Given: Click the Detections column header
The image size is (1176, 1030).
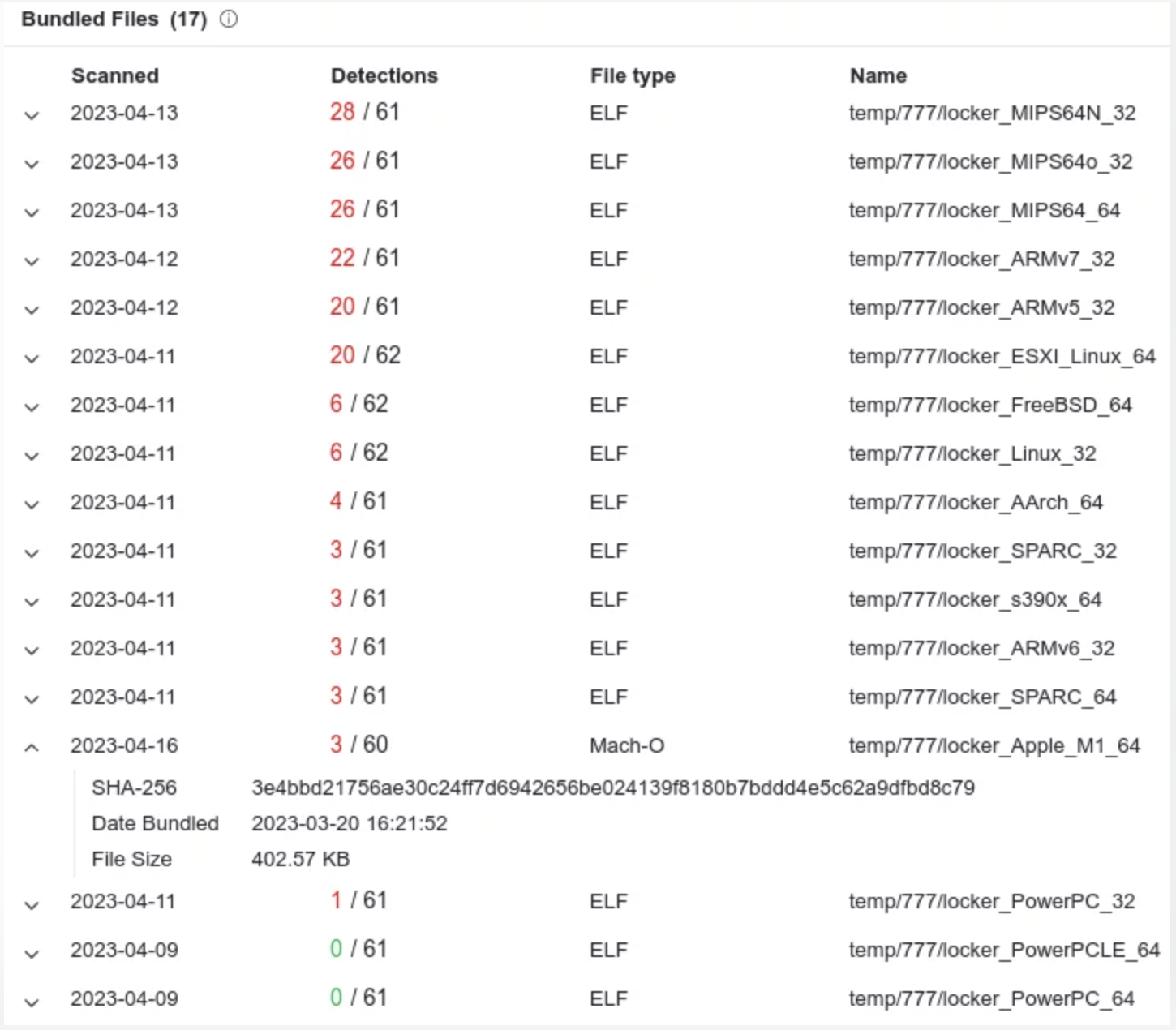Looking at the screenshot, I should point(384,75).
